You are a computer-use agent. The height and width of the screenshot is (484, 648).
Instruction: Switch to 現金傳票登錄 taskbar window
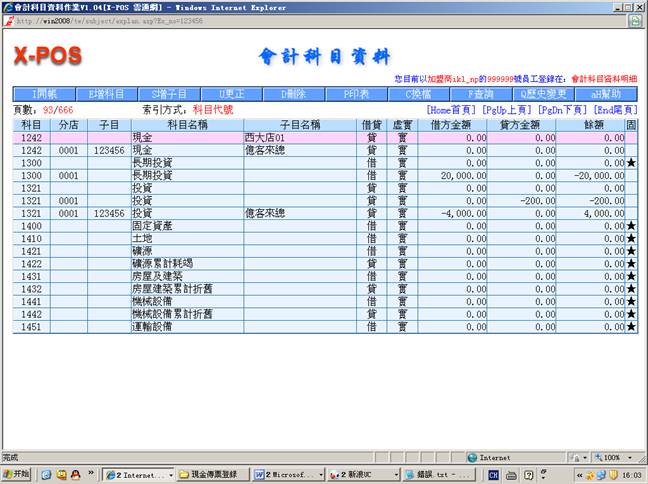(213, 473)
